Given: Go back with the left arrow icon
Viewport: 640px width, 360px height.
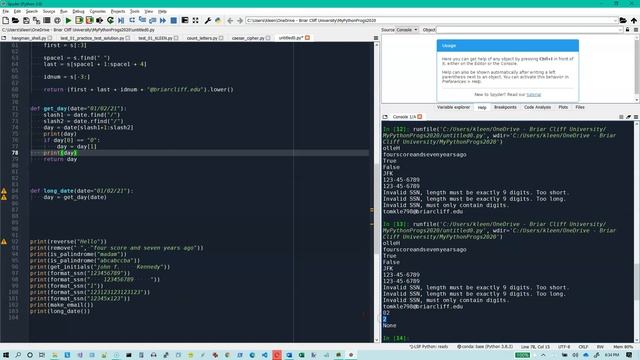Looking at the screenshot, I should point(230,20).
